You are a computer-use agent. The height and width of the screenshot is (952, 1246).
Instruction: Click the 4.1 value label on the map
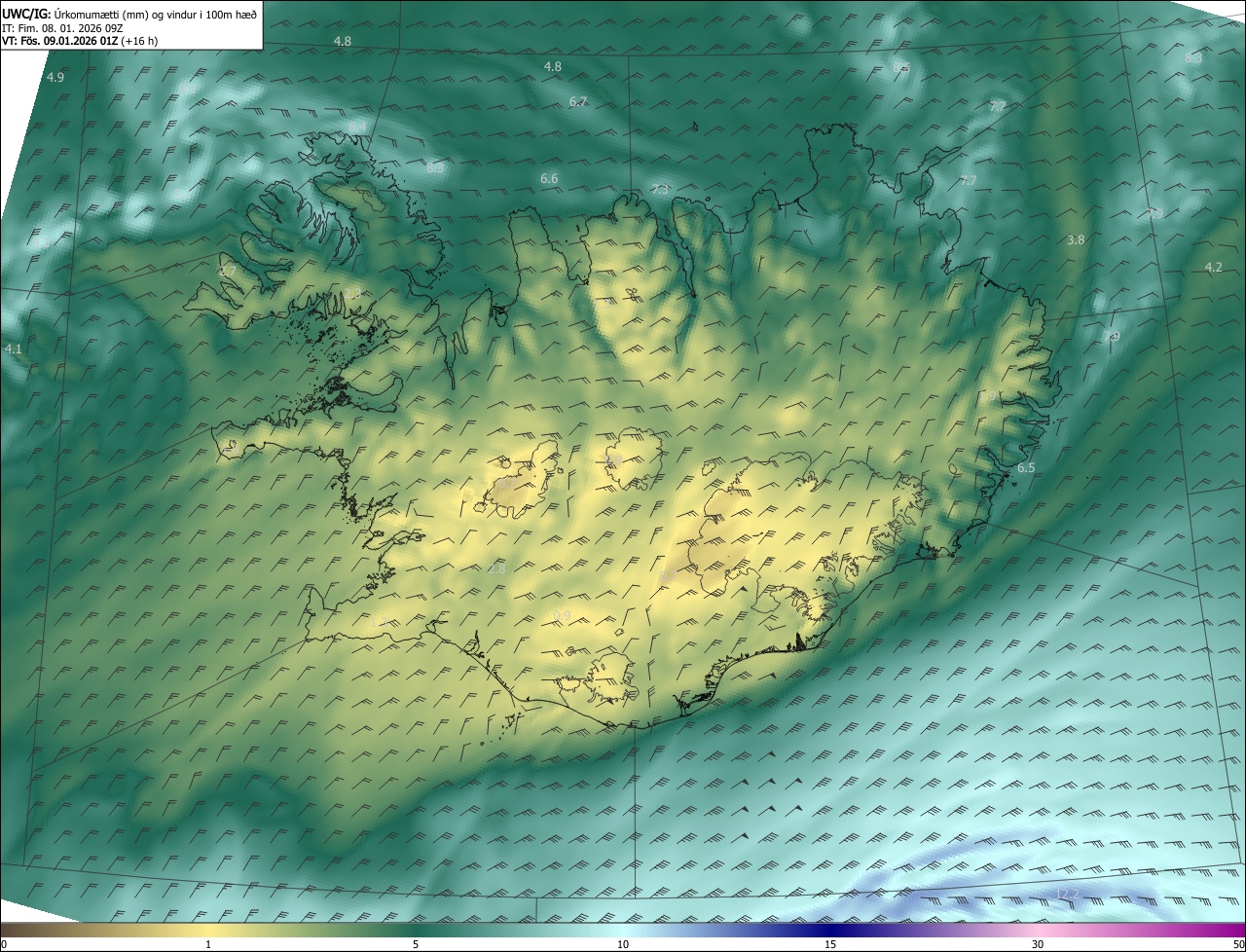pos(14,348)
